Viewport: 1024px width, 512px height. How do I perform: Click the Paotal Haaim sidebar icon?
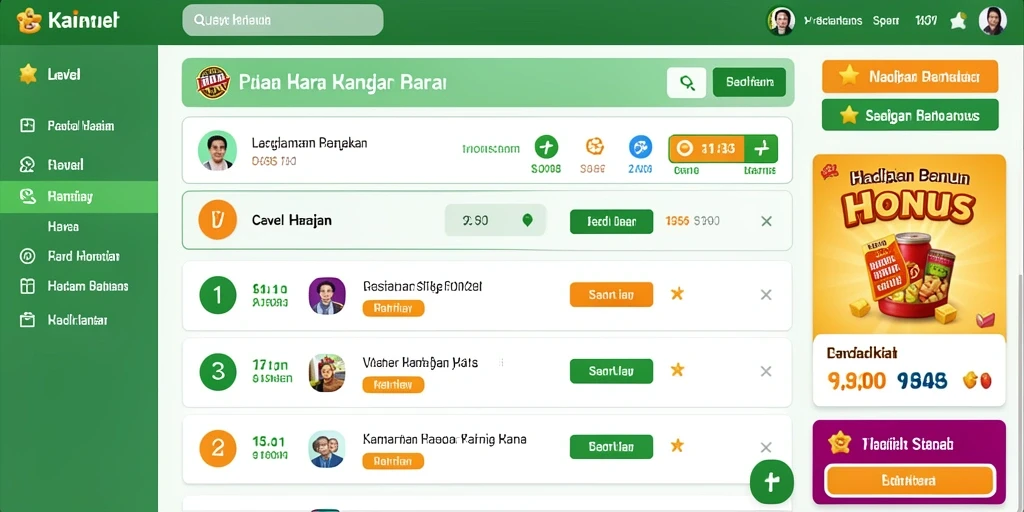point(27,126)
